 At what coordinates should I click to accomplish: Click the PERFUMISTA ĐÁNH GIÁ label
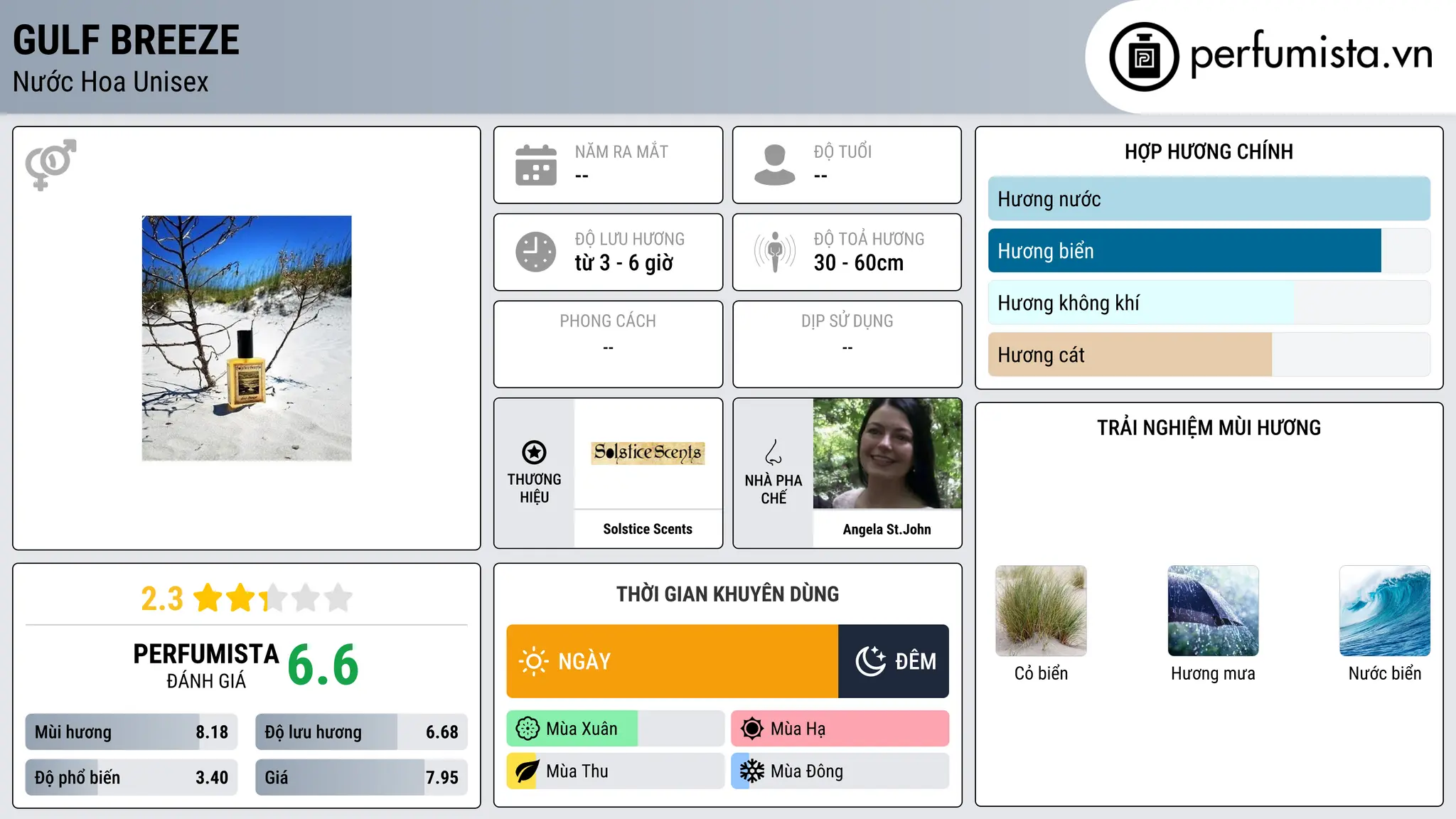pyautogui.click(x=206, y=665)
